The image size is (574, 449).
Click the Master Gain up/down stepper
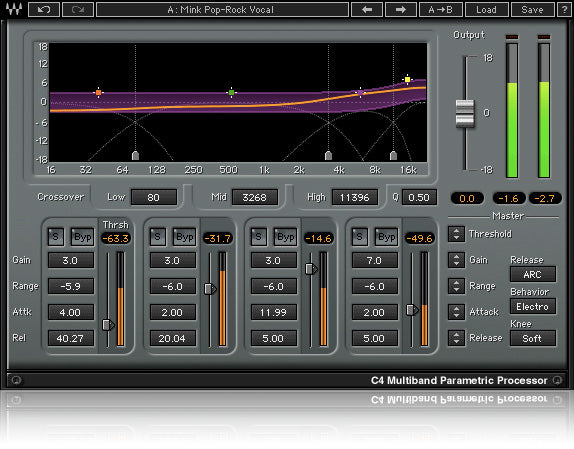pos(456,260)
